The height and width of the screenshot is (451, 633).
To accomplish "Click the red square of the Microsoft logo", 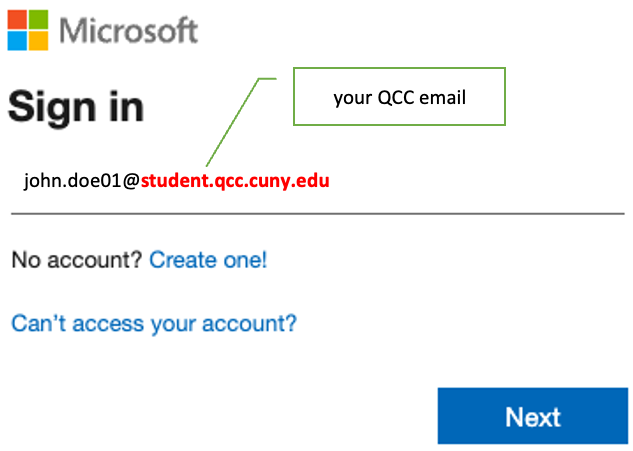I will pos(17,20).
